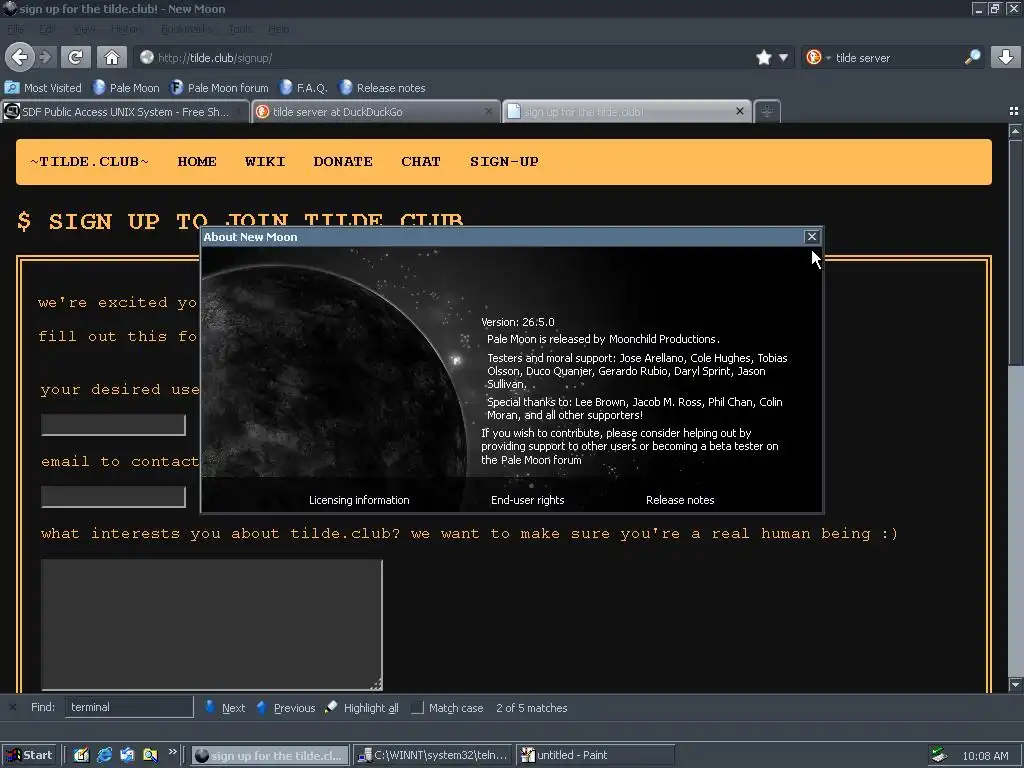Launch Outlook Express quick launch icon
Image resolution: width=1024 pixels, height=768 pixels.
[127, 755]
